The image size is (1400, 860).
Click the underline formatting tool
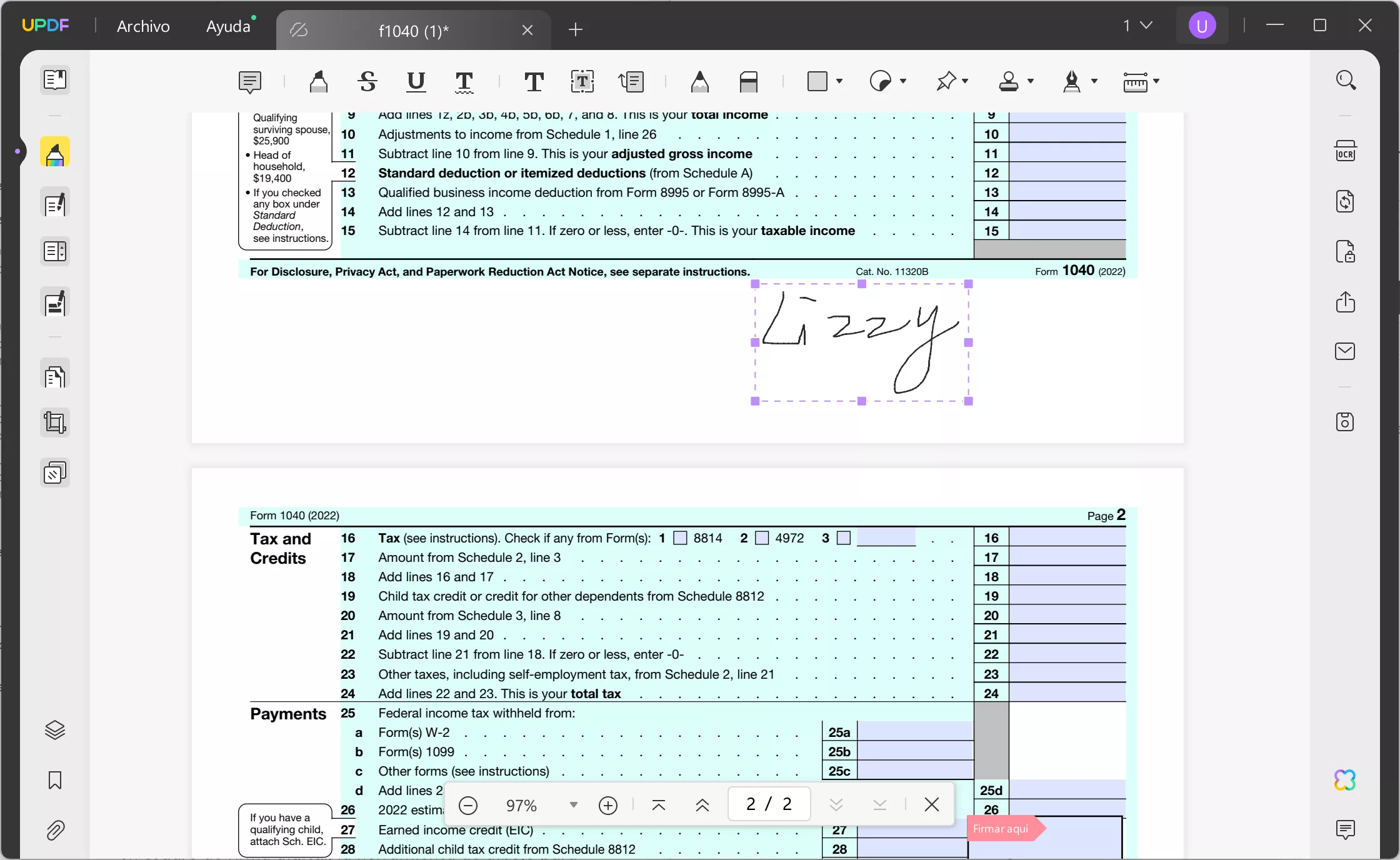click(x=416, y=82)
